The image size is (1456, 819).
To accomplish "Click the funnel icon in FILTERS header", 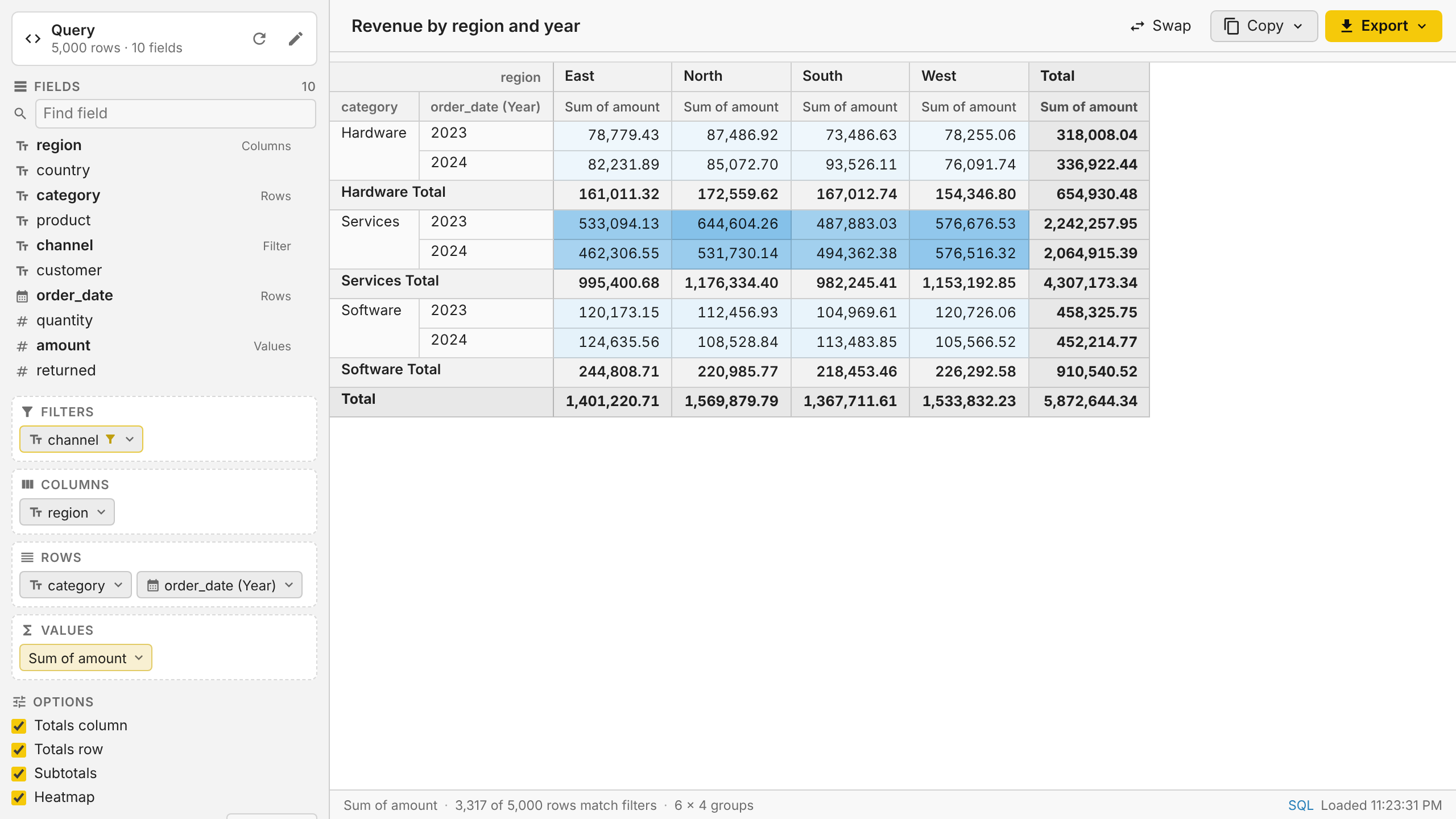I will click(x=27, y=412).
